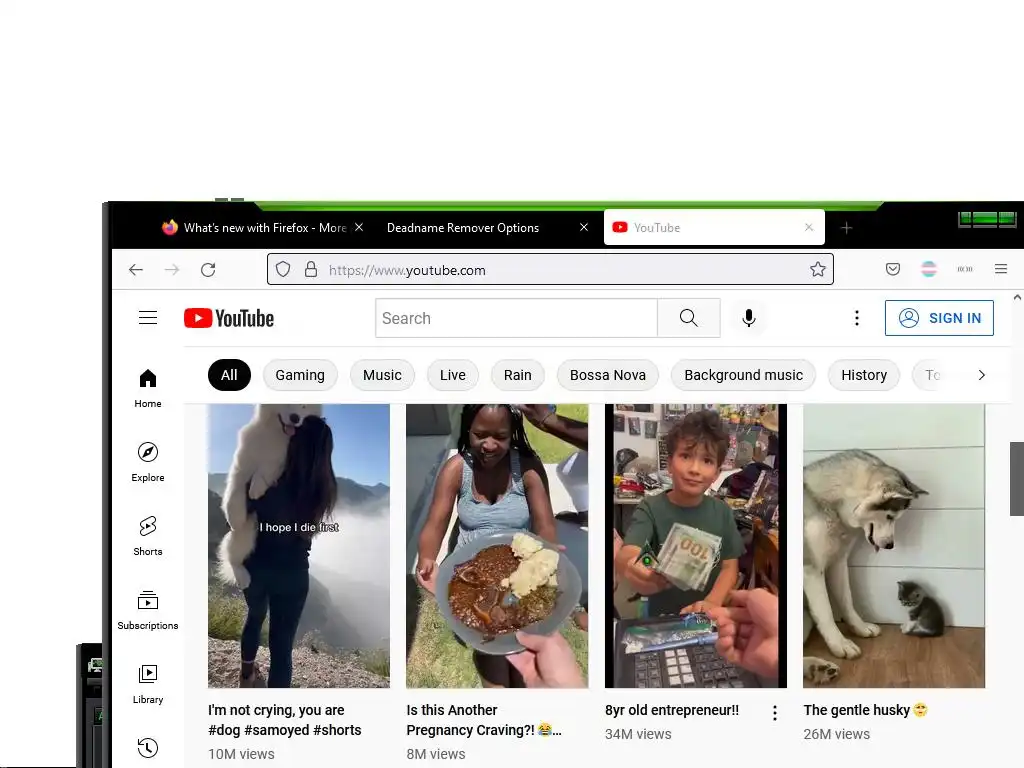Viewport: 1024px width, 768px height.
Task: Select the Rain filter chip
Action: 517,375
